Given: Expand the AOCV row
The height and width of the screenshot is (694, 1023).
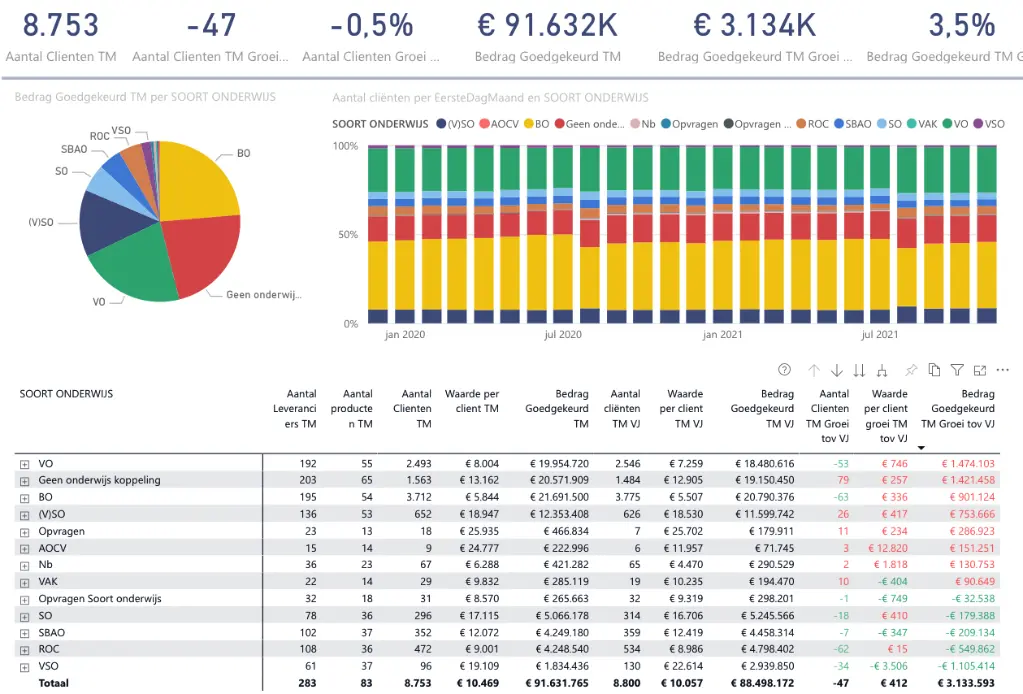Looking at the screenshot, I should [25, 549].
